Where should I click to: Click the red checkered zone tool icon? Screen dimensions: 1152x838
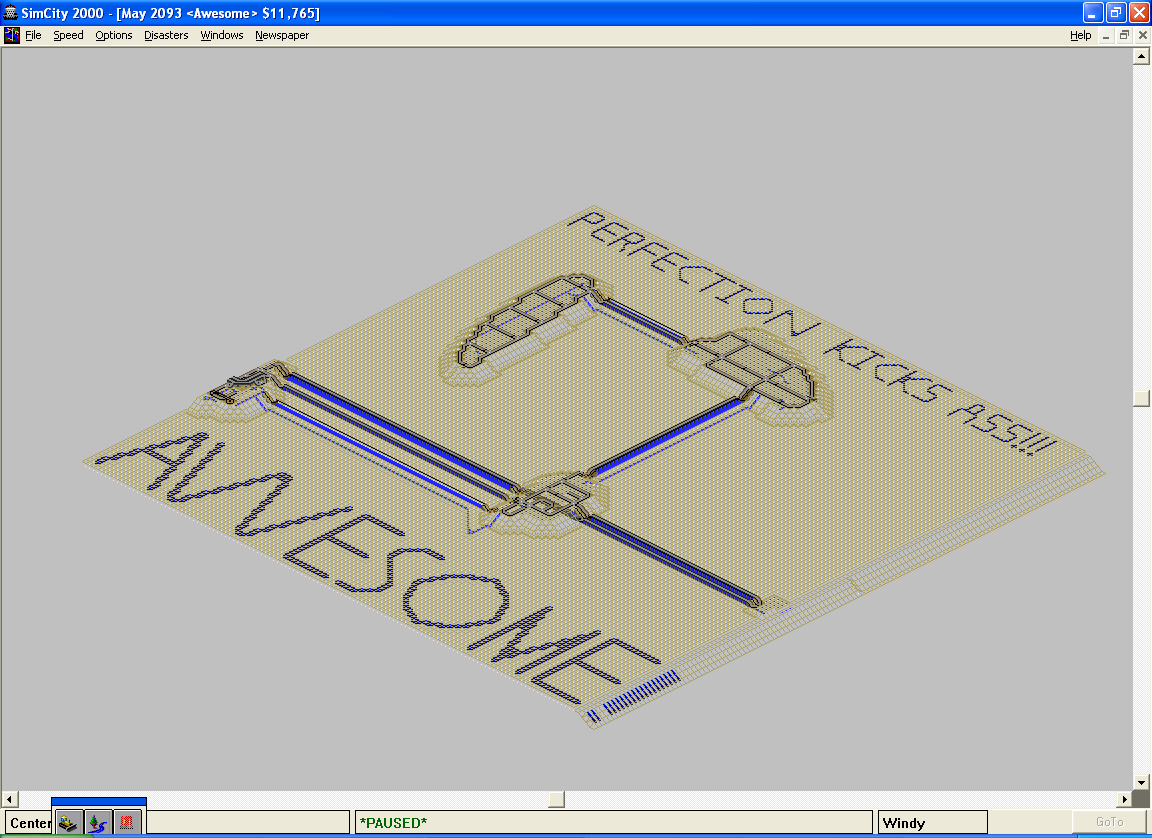pos(127,823)
